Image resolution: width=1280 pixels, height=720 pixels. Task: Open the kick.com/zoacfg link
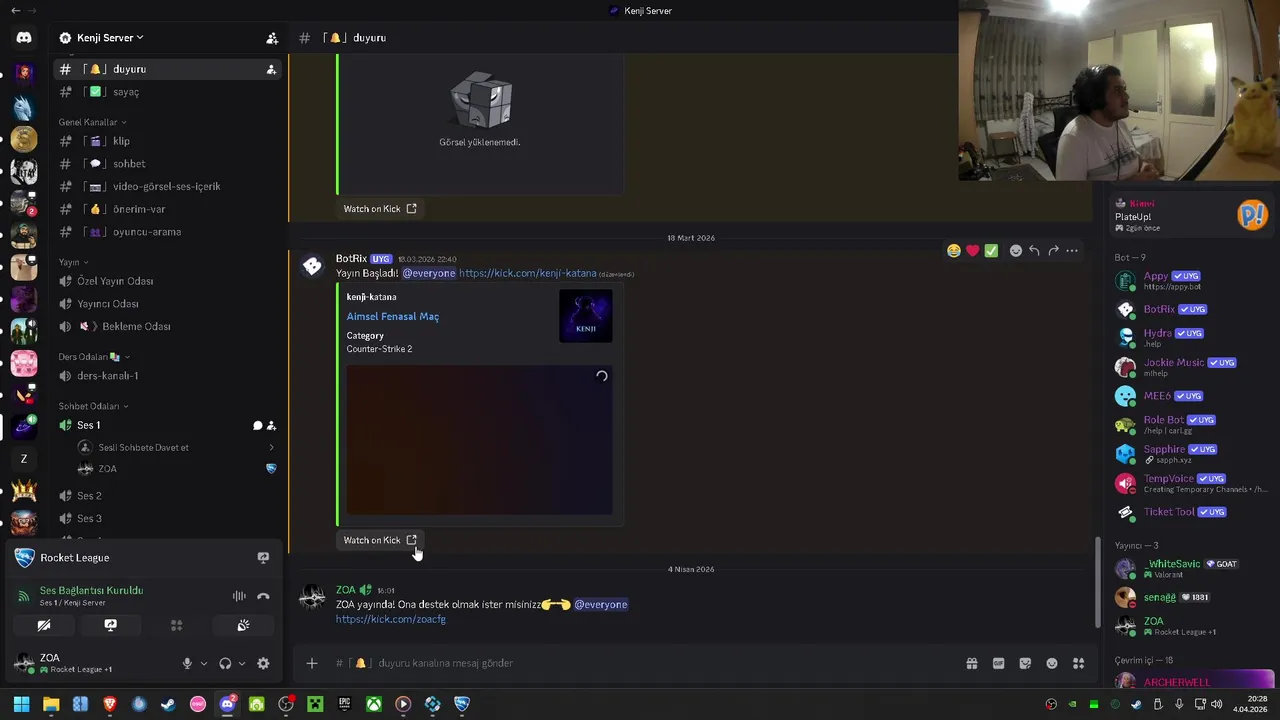pyautogui.click(x=391, y=619)
